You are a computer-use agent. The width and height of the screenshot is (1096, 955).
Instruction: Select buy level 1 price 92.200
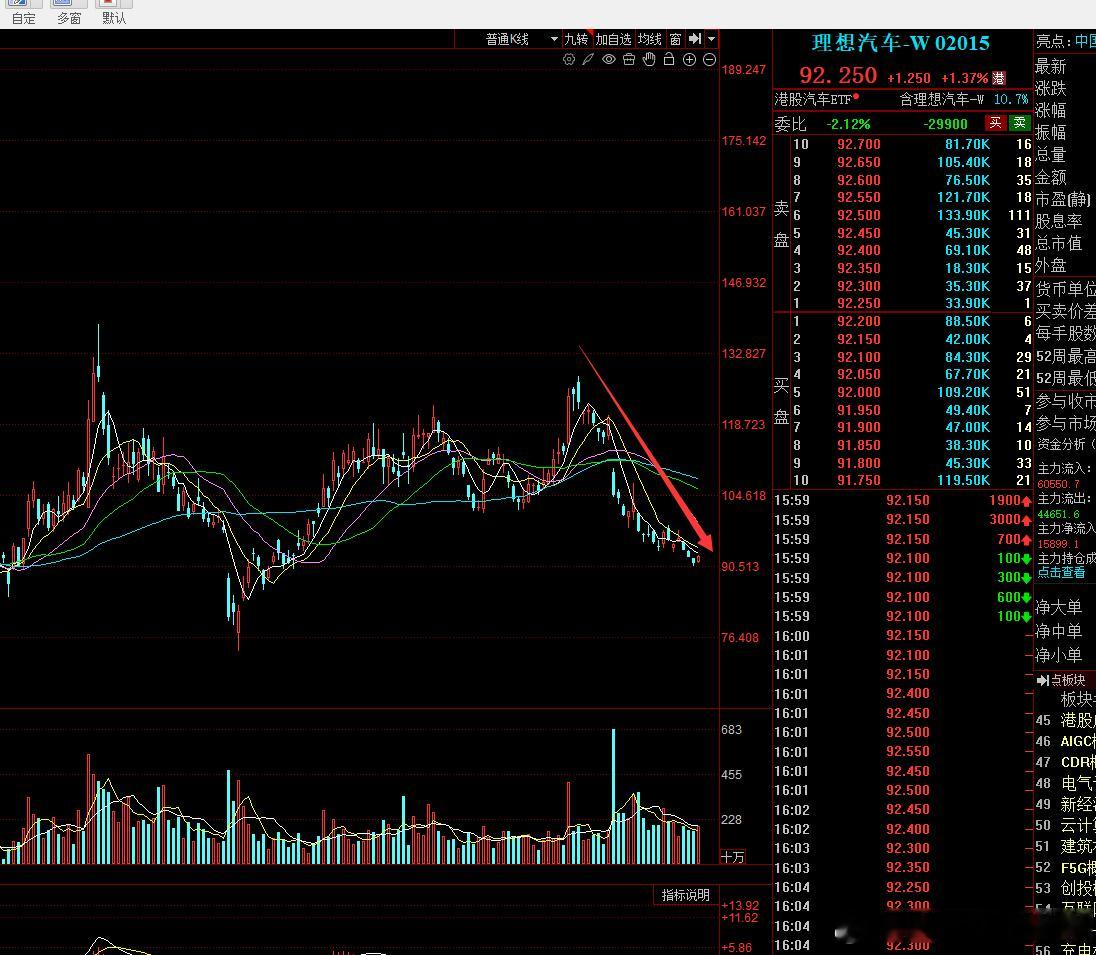coord(858,322)
